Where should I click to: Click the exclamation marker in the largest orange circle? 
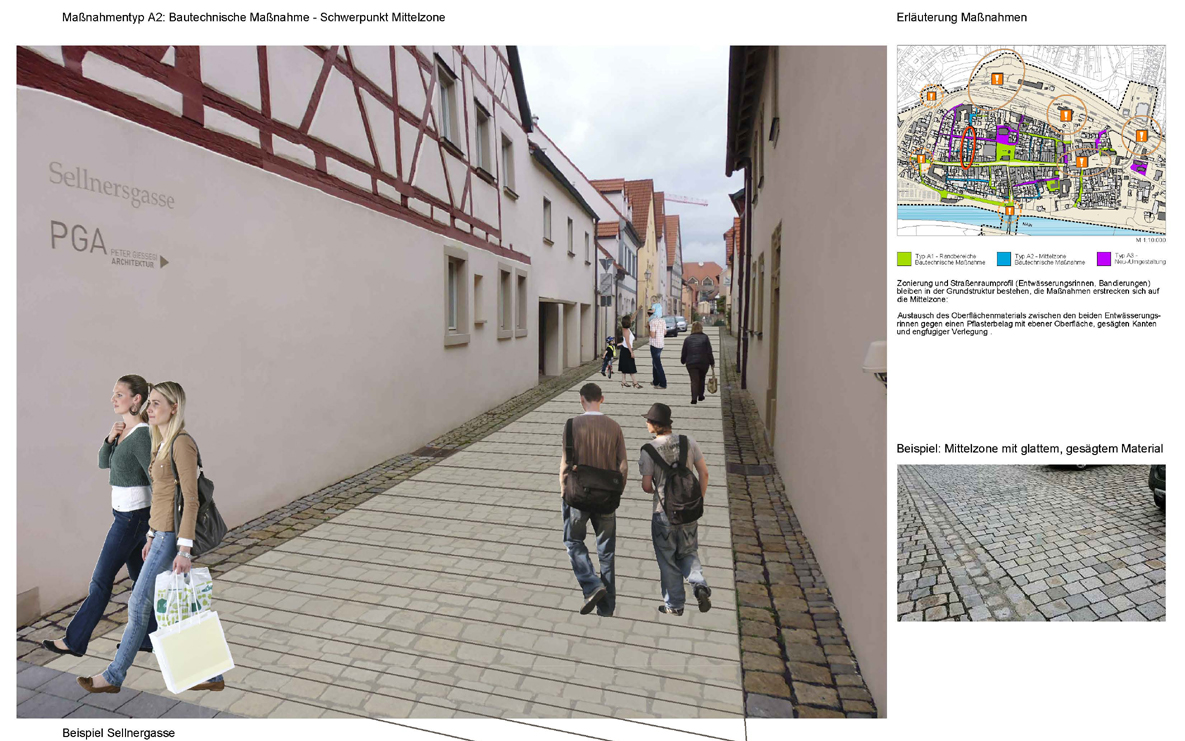pyautogui.click(x=997, y=79)
